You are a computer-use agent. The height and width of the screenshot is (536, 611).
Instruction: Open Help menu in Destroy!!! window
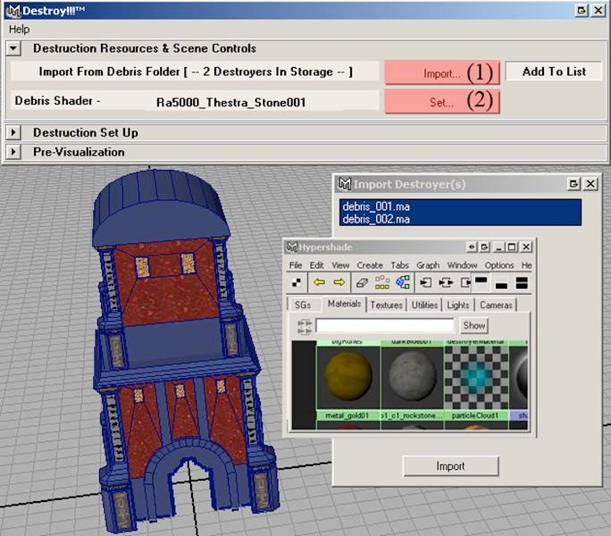pyautogui.click(x=19, y=29)
